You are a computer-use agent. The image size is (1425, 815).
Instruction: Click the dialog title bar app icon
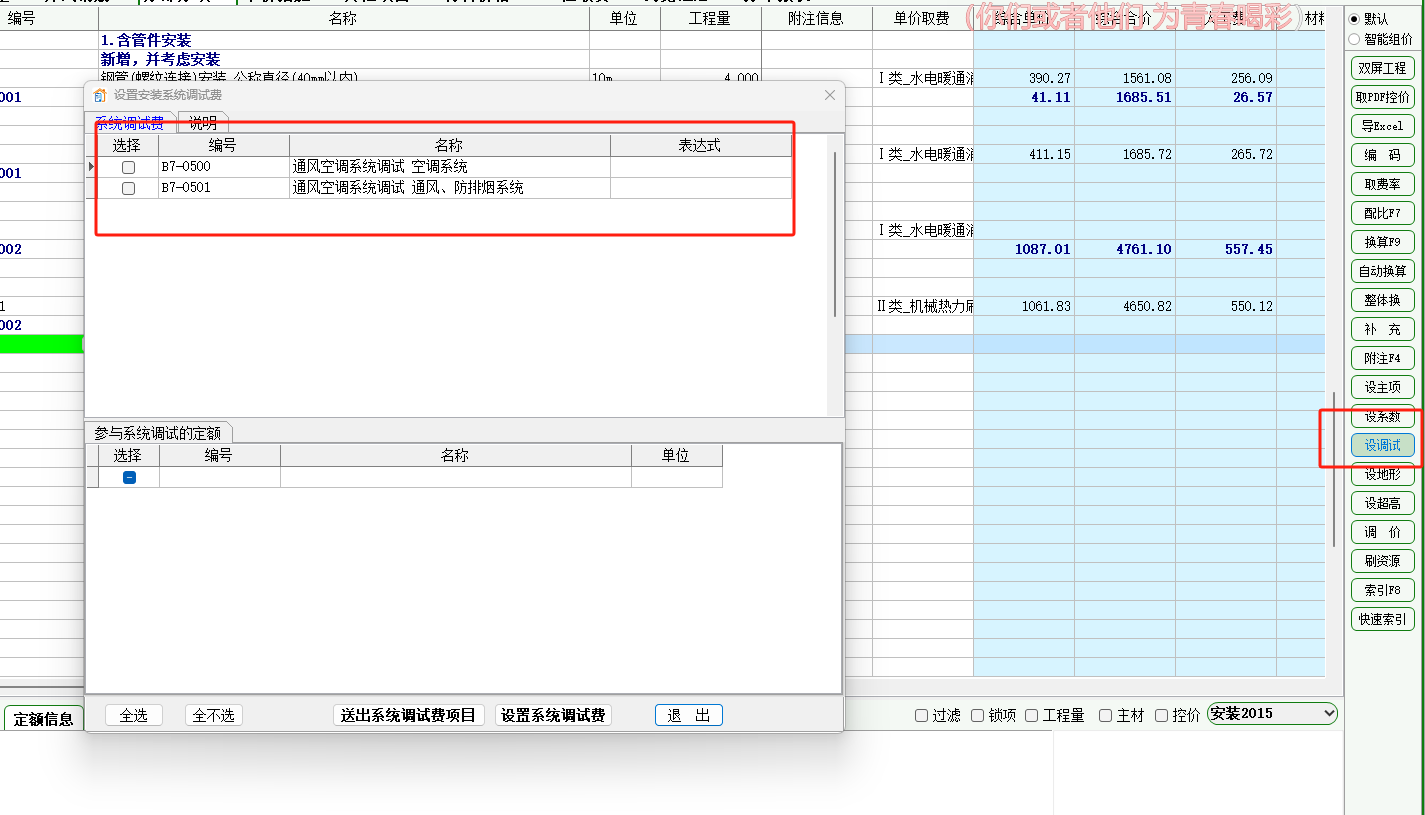(x=99, y=95)
